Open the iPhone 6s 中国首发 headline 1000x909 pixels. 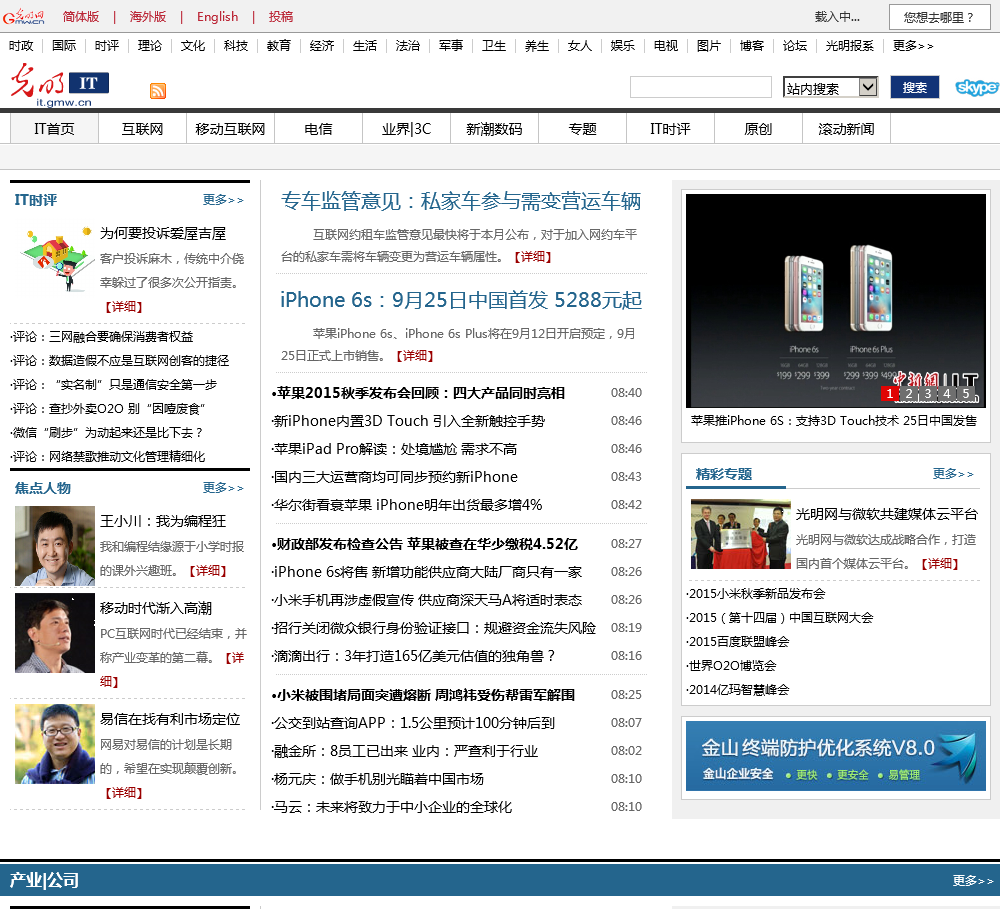(x=461, y=301)
